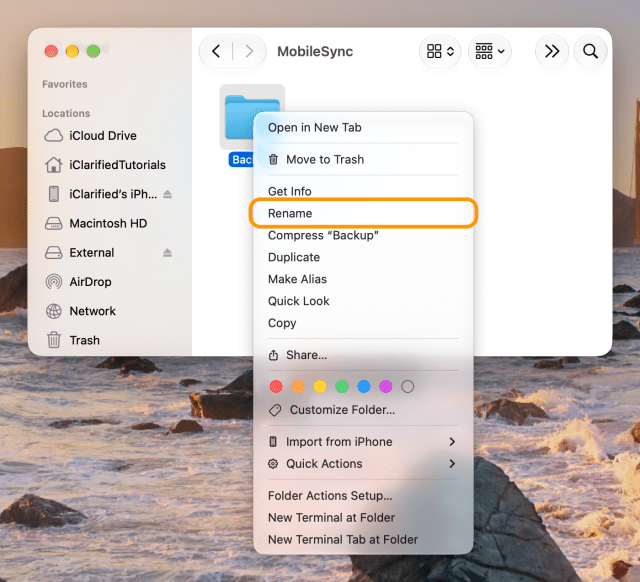Choose Duplicate from the context menu
The image size is (640, 582).
pos(363,257)
